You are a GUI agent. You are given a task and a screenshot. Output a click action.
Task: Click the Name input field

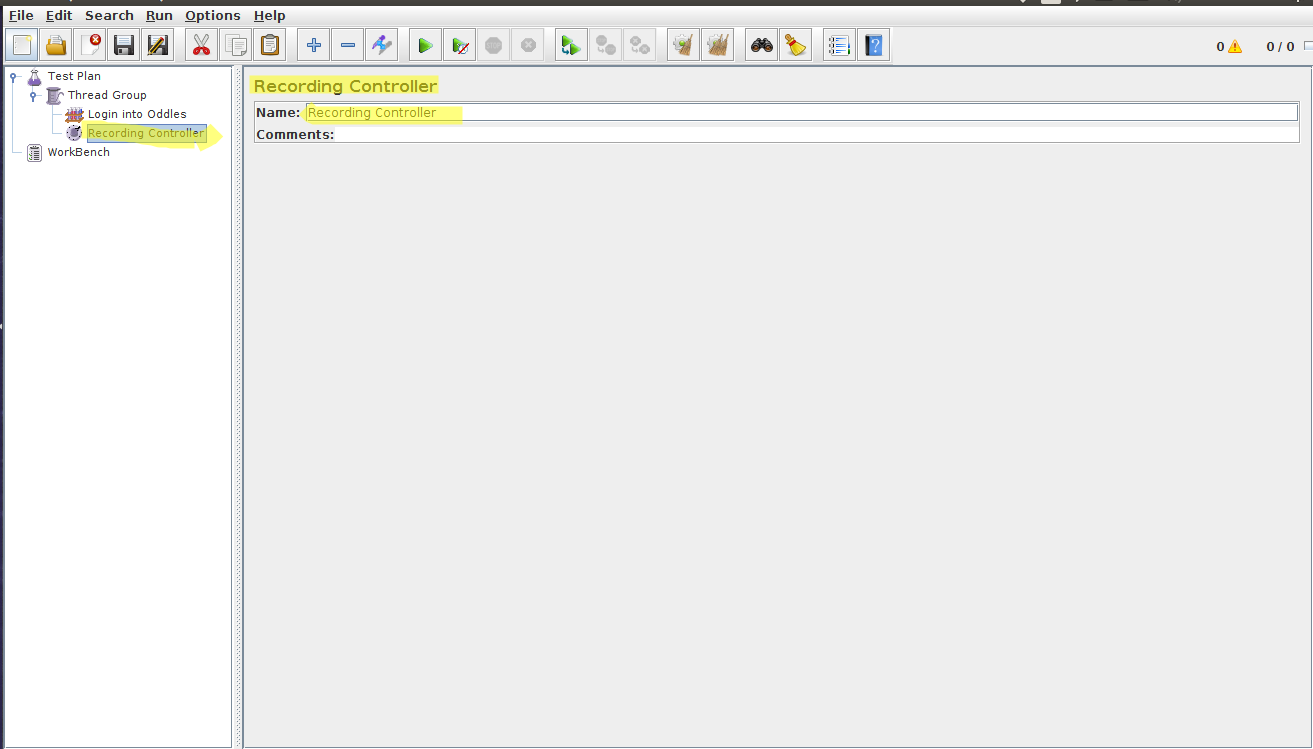click(801, 113)
